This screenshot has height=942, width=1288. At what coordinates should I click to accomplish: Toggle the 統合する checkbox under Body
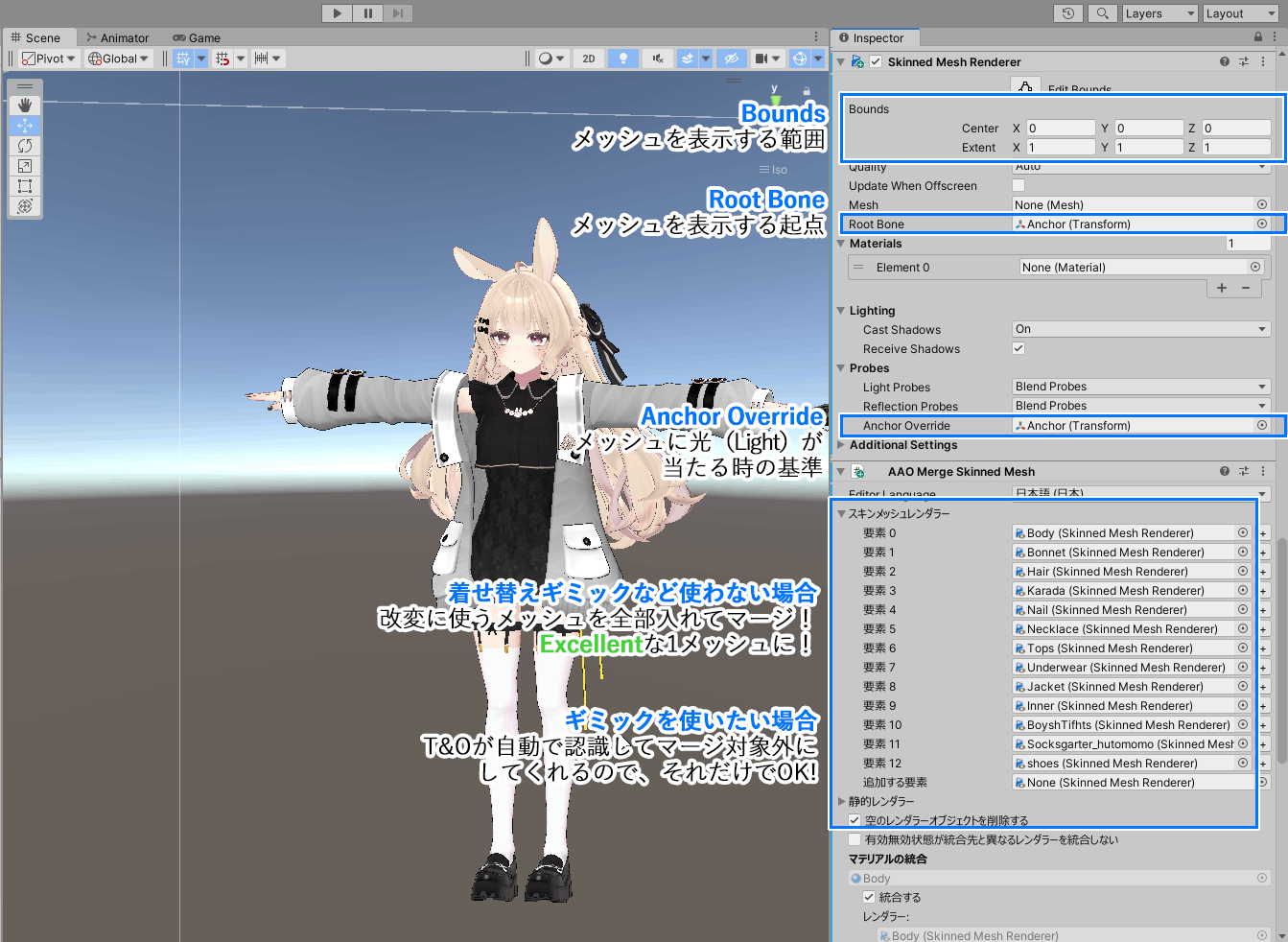click(869, 897)
